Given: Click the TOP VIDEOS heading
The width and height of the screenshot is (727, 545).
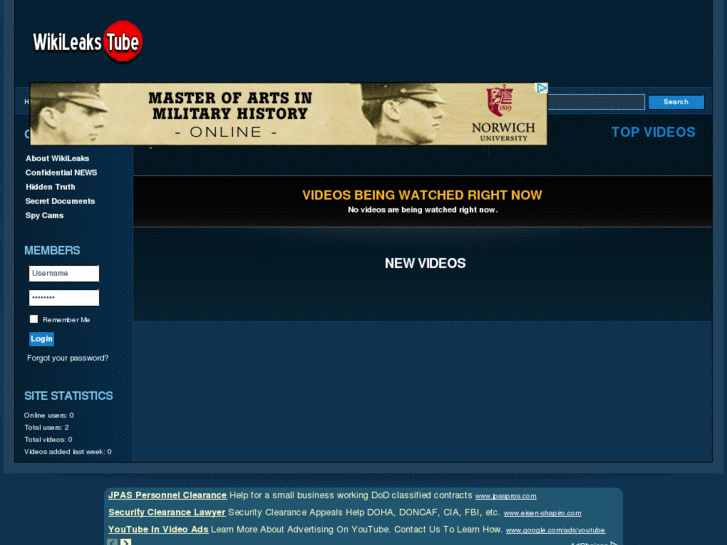Looking at the screenshot, I should pyautogui.click(x=653, y=132).
